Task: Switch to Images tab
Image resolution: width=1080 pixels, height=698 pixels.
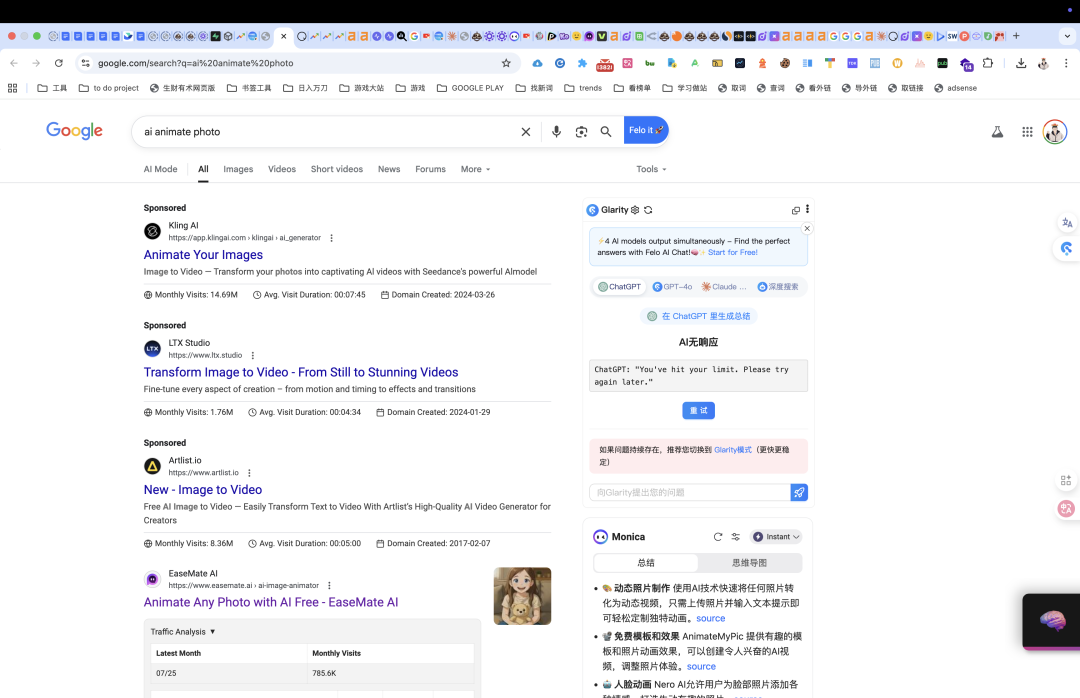Action: [x=238, y=169]
